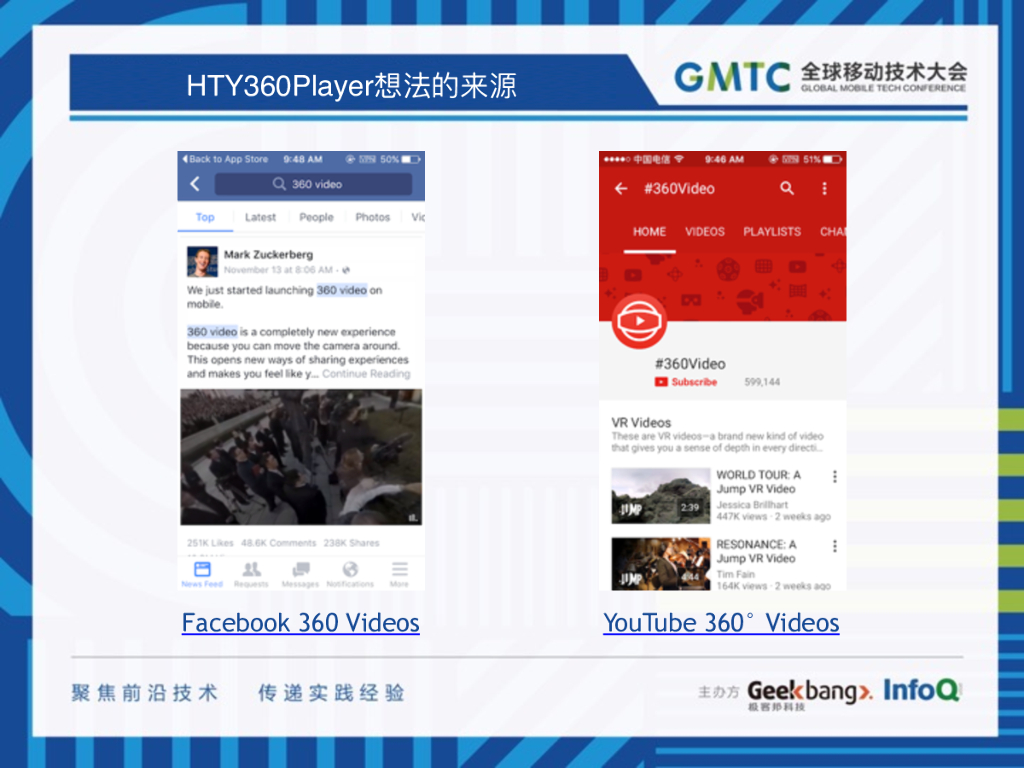Open the Messages icon in Facebook
1024x768 pixels.
(300, 574)
